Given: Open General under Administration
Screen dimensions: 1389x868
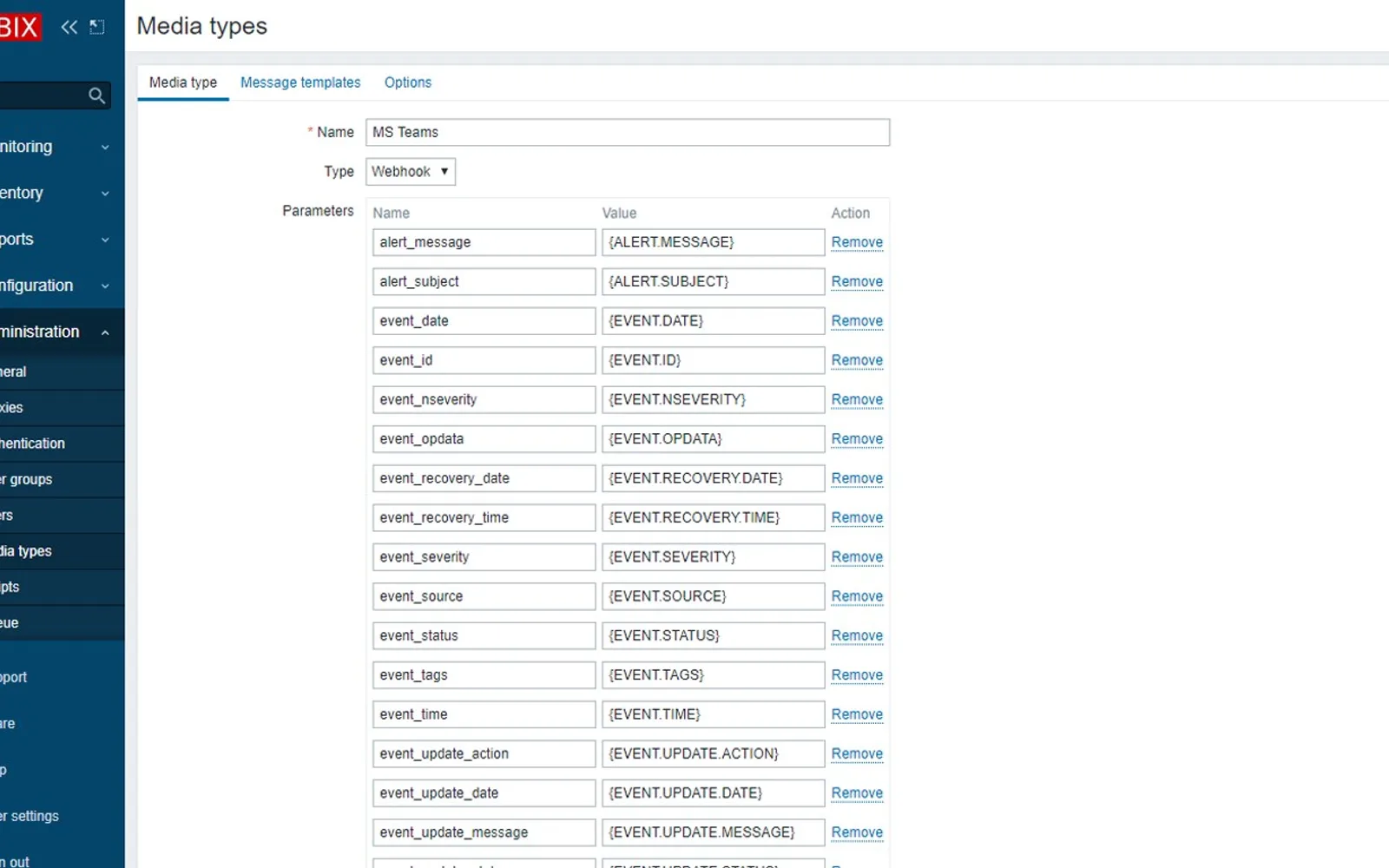Looking at the screenshot, I should click(61, 372).
